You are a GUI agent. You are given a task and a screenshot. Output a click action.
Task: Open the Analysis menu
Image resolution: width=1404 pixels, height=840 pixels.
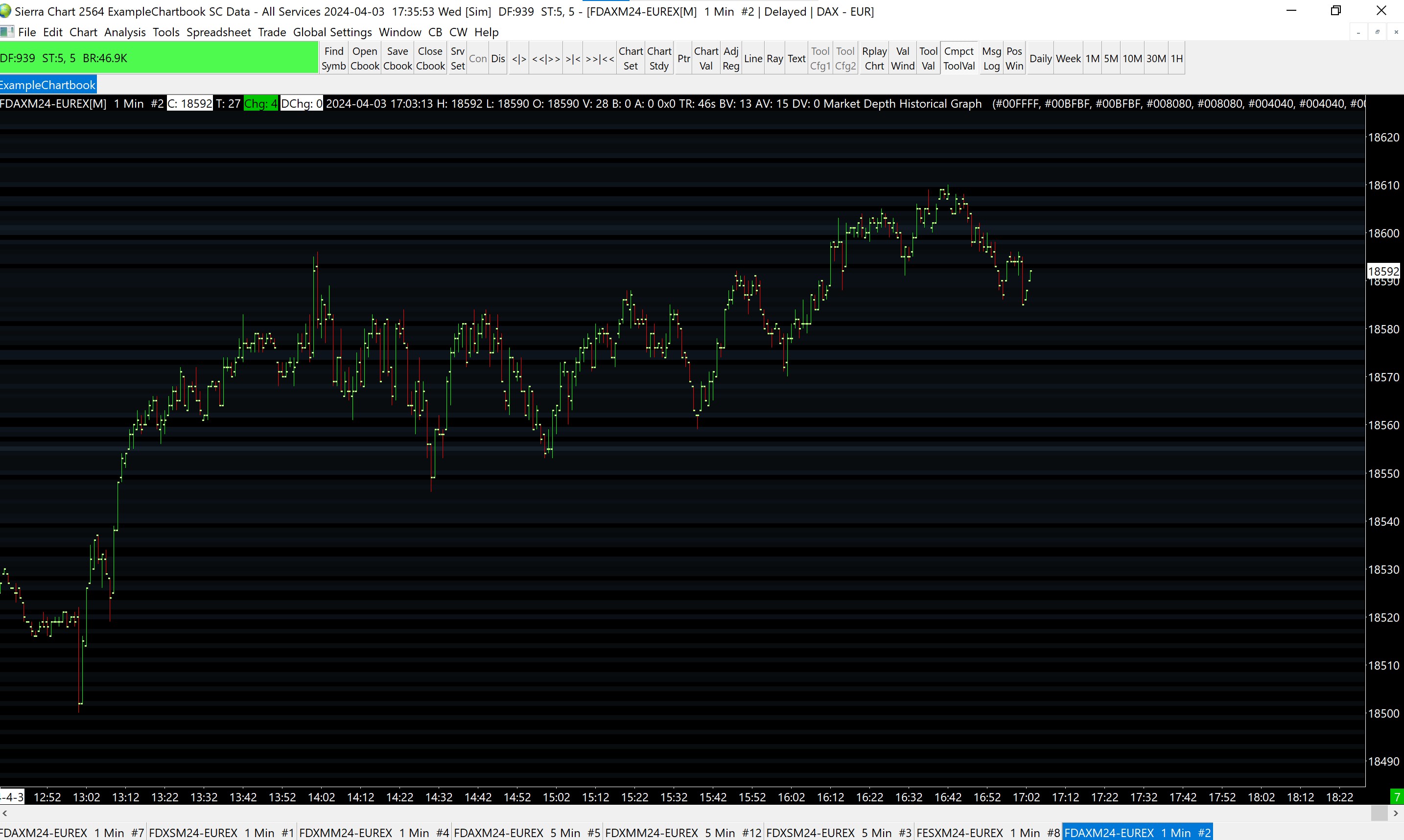124,32
